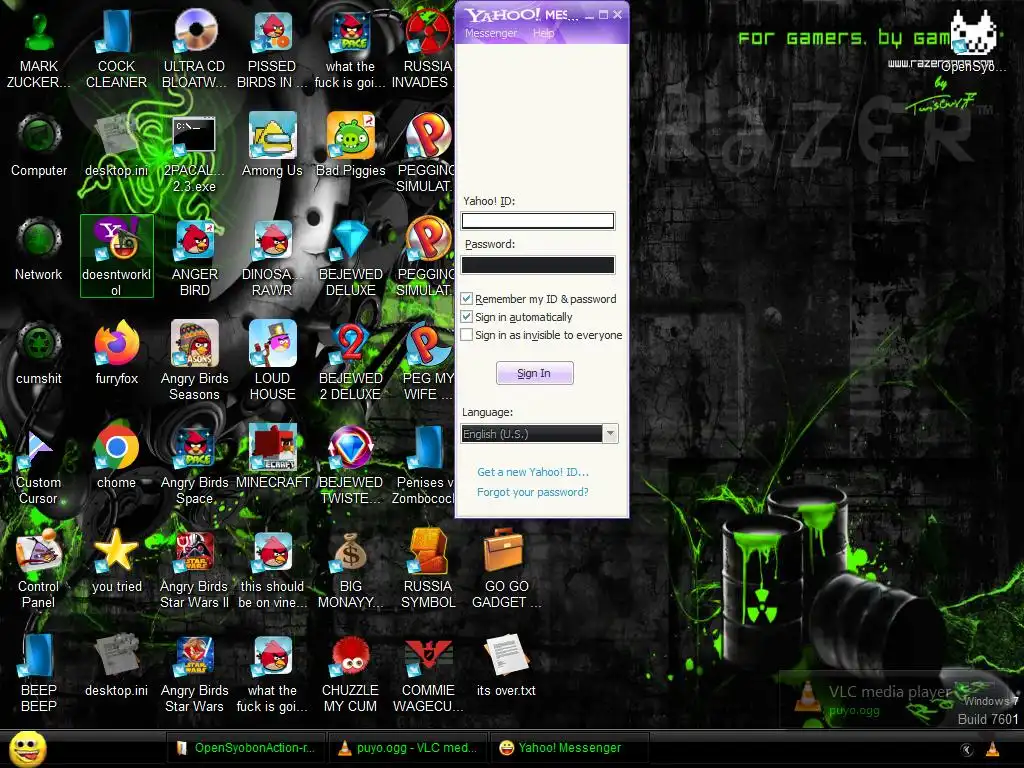
Task: Open the LOUD HOUSE icon
Action: (272, 343)
